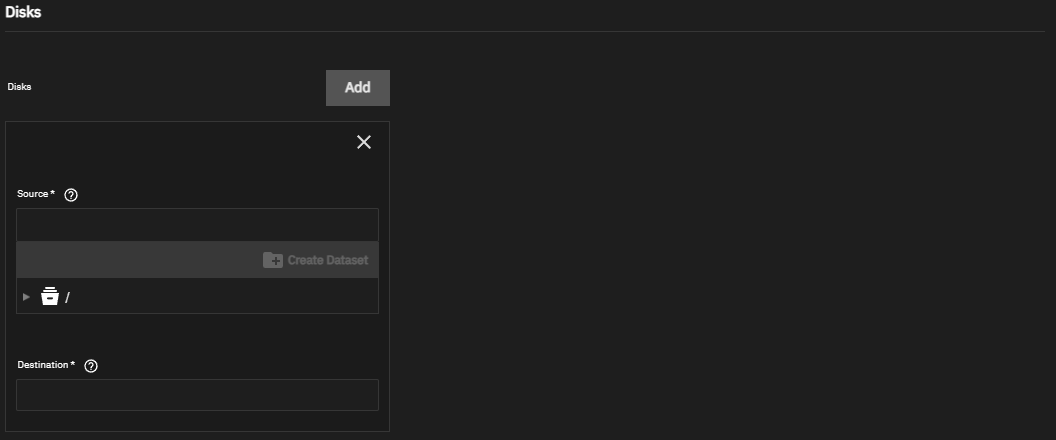Click the blank tree row area right of slash

click(x=220, y=297)
